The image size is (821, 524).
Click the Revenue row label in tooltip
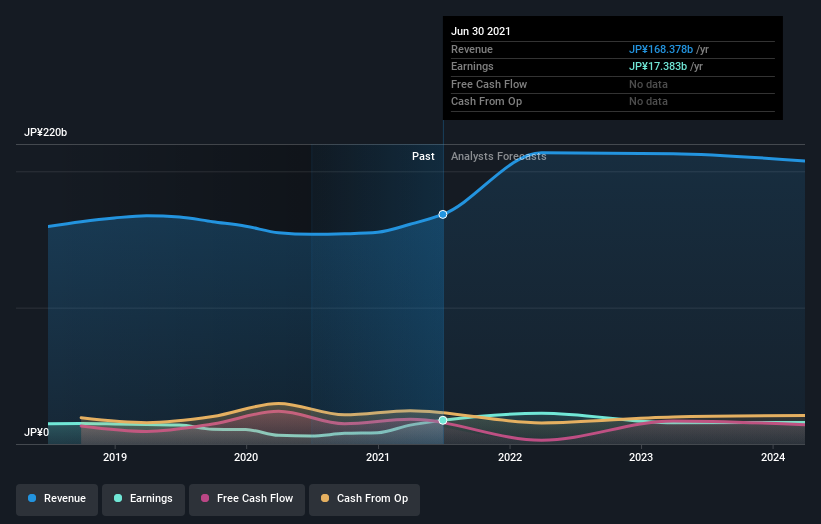(472, 49)
